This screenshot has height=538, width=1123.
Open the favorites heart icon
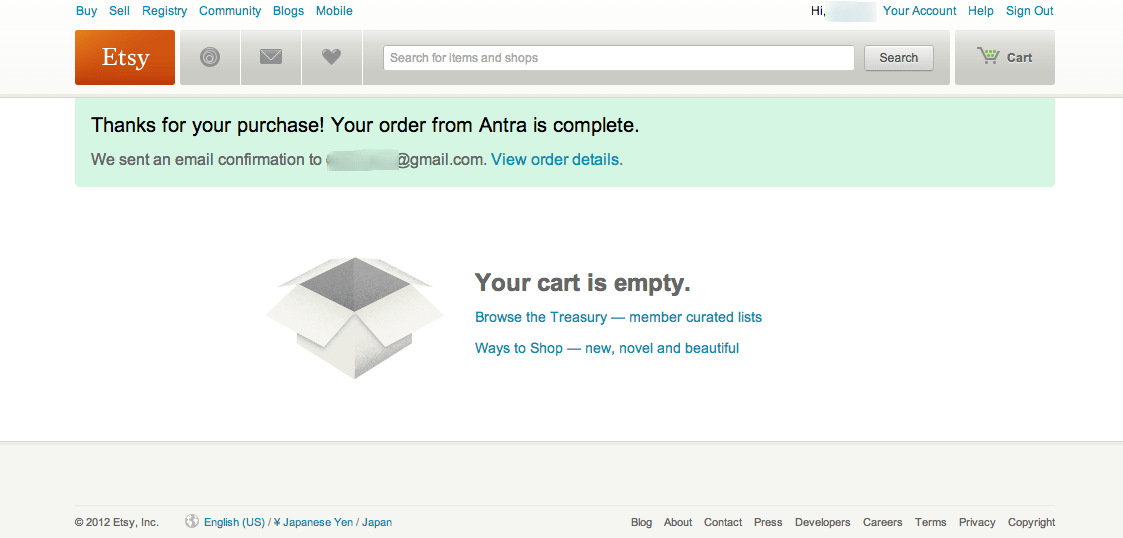(332, 58)
